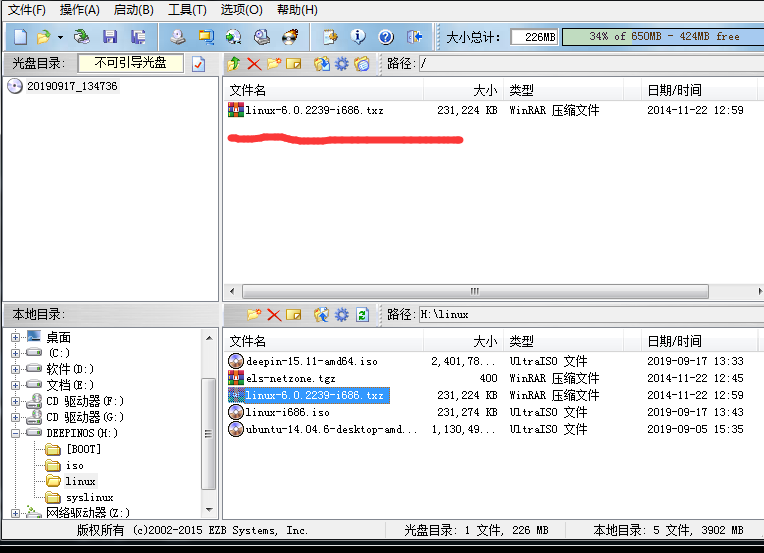Click the Mount to virtual drive icon
This screenshot has height=553, width=764.
(x=234, y=37)
